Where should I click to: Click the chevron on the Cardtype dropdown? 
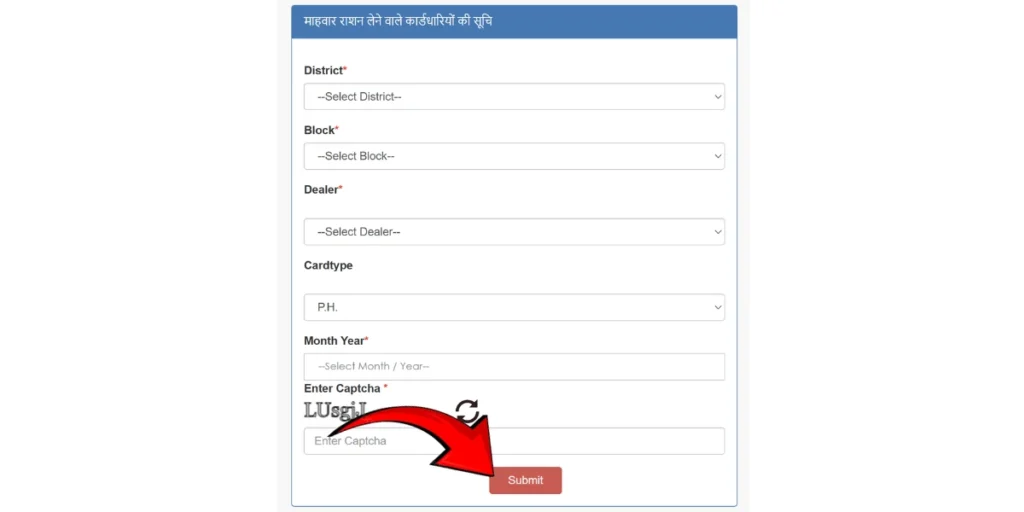point(717,307)
